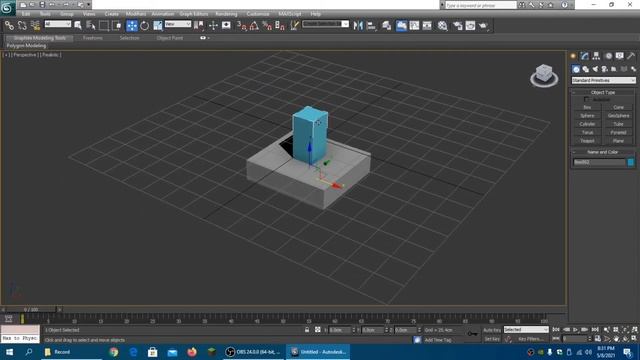Open the Customize menu
This screenshot has width=640, height=360.
[258, 14]
